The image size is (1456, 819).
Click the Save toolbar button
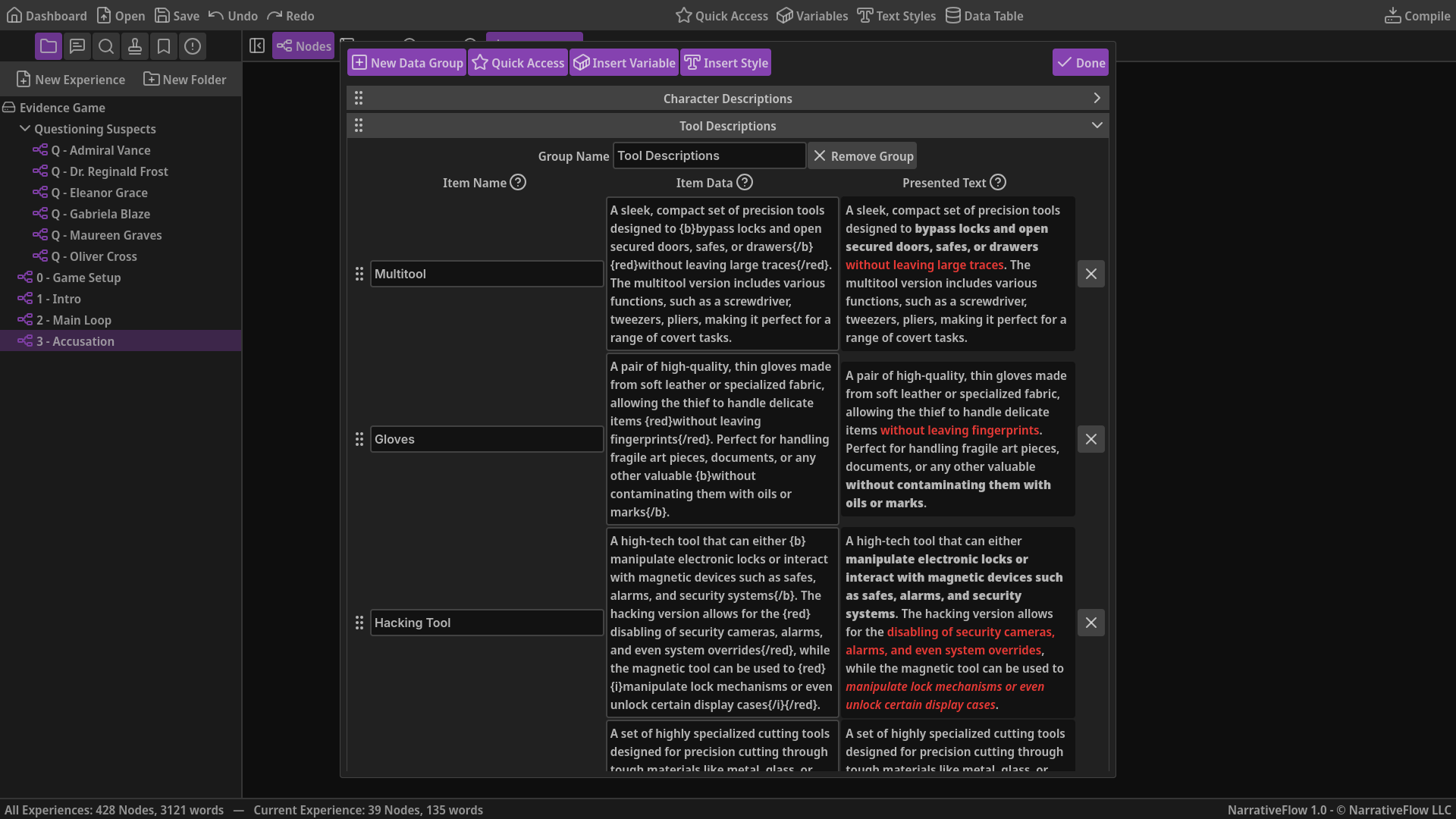click(177, 16)
